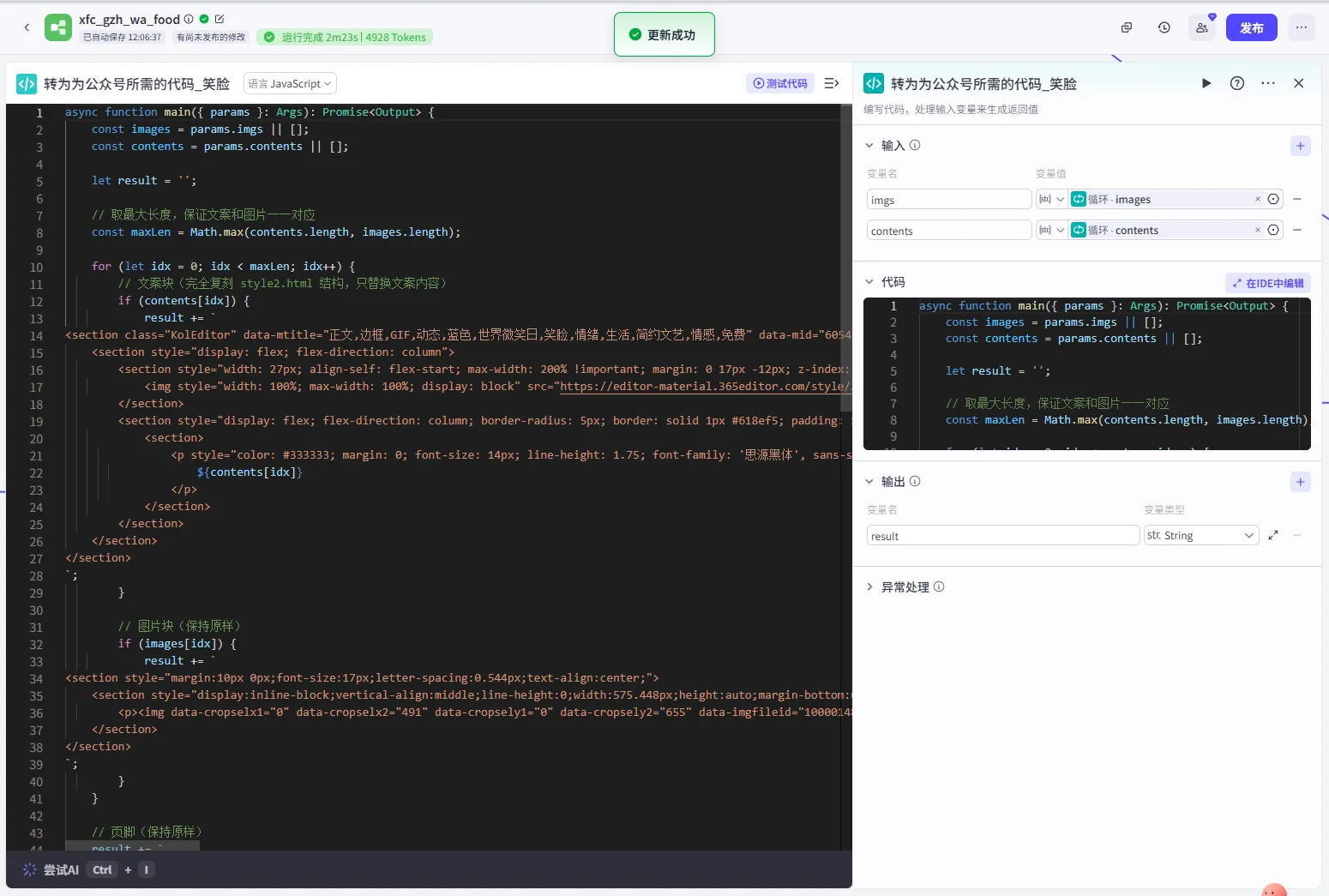Open the language JavaScript dropdown
Image resolution: width=1329 pixels, height=896 pixels.
click(x=290, y=83)
